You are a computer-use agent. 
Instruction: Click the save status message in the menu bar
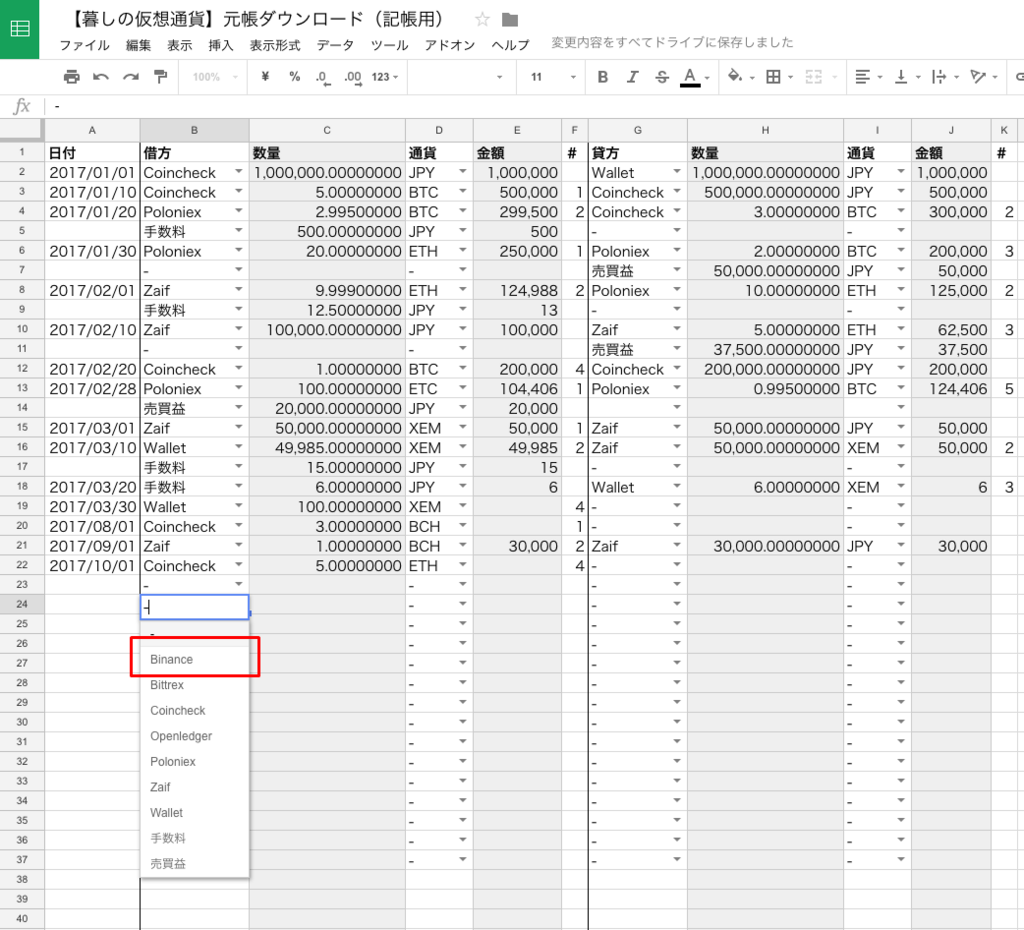point(672,43)
